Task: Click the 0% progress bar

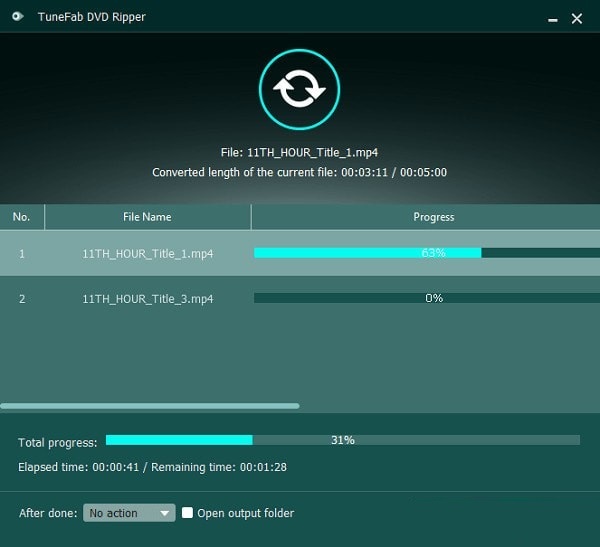Action: (x=427, y=298)
